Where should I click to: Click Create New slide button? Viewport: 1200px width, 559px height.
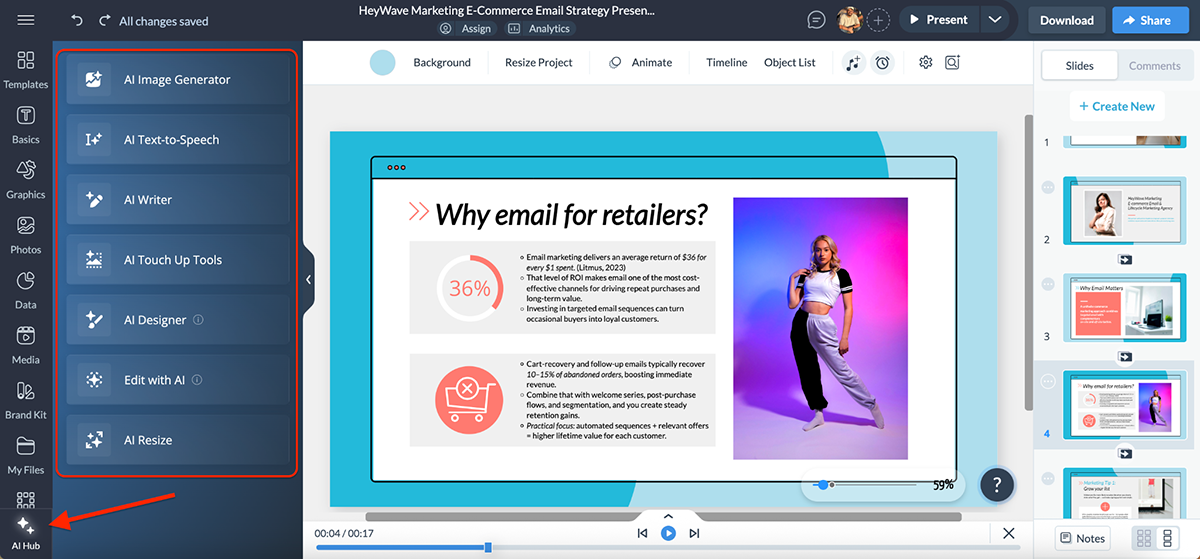click(x=1115, y=106)
